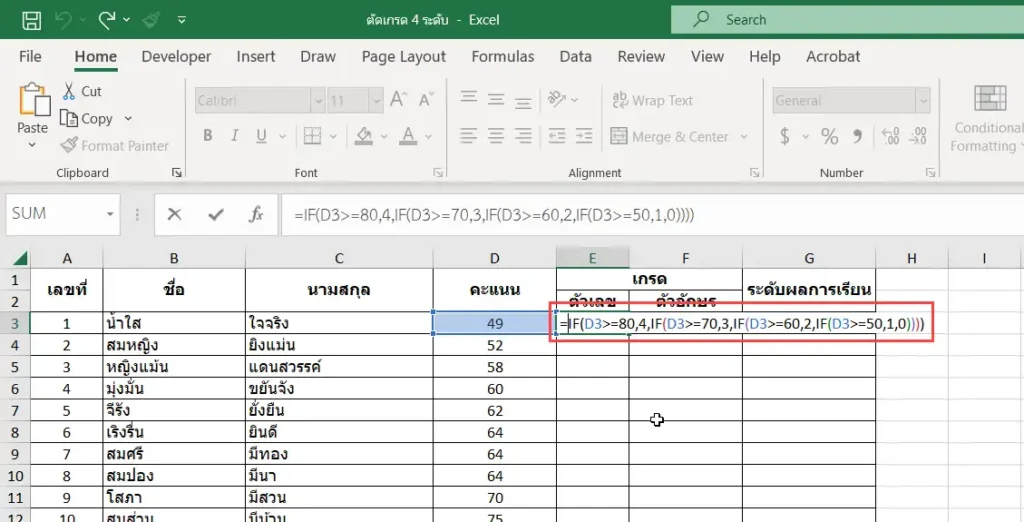Viewport: 1024px width, 522px height.
Task: Expand the Paste options arrow
Action: click(x=33, y=145)
